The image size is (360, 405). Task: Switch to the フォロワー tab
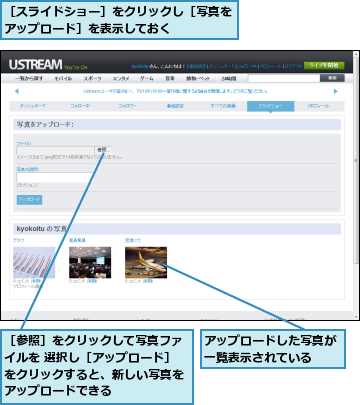click(x=128, y=106)
